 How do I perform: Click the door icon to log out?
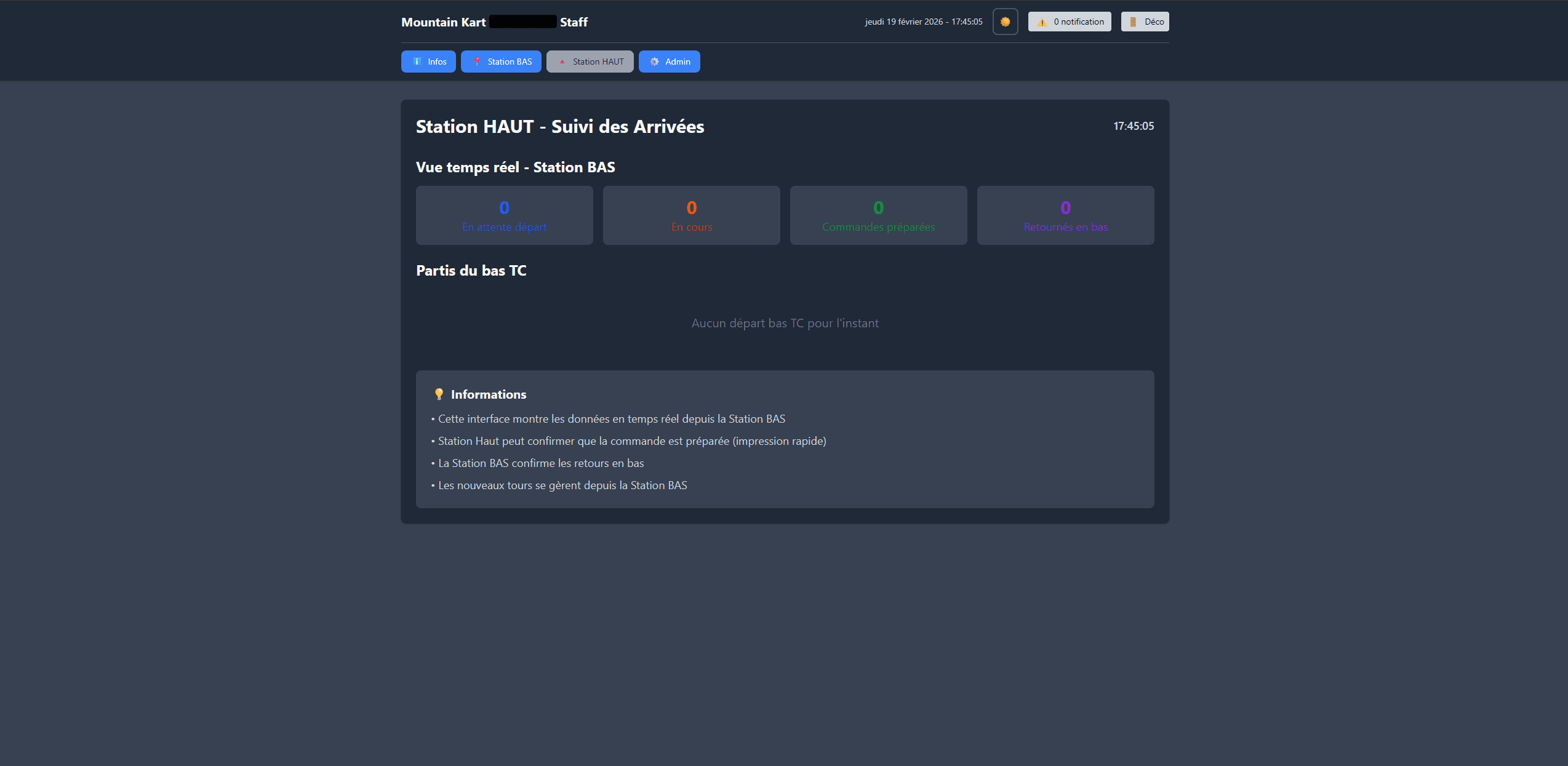pyautogui.click(x=1133, y=22)
